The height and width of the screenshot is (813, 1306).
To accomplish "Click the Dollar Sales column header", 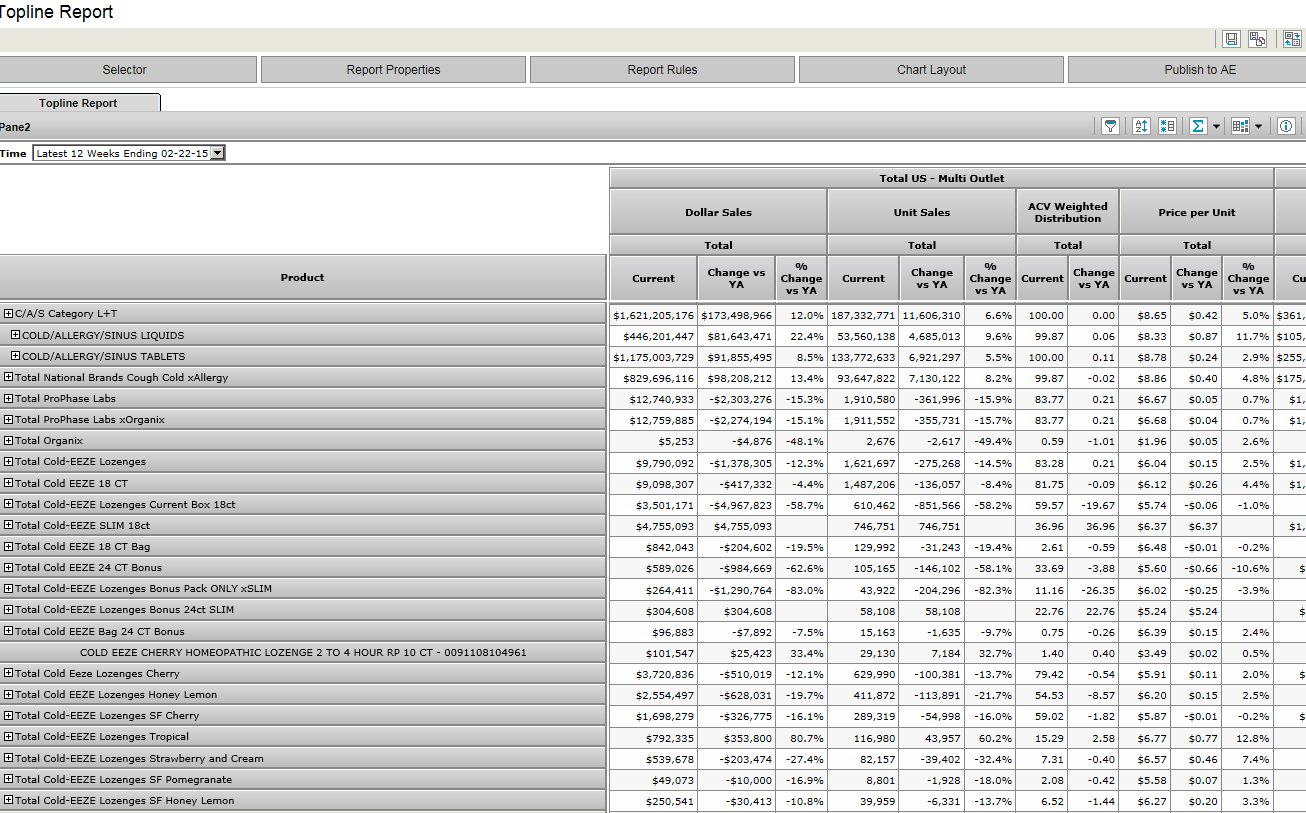I will [718, 212].
